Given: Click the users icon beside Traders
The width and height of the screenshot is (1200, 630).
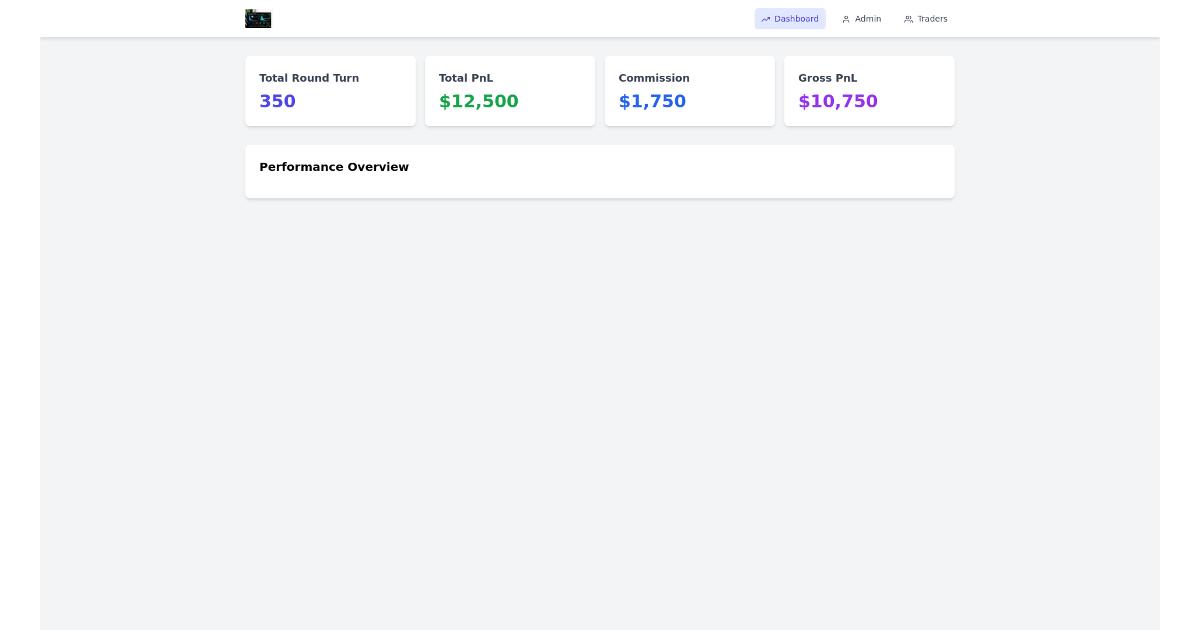Looking at the screenshot, I should (906, 18).
